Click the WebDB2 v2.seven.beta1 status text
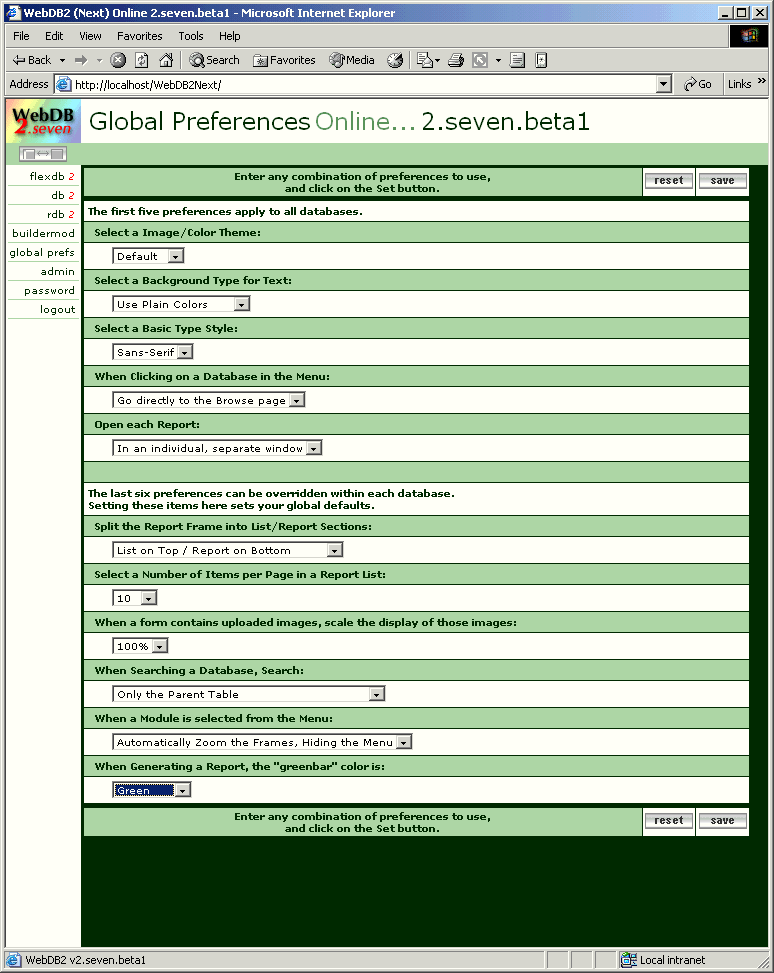The image size is (774, 973). [x=86, y=960]
